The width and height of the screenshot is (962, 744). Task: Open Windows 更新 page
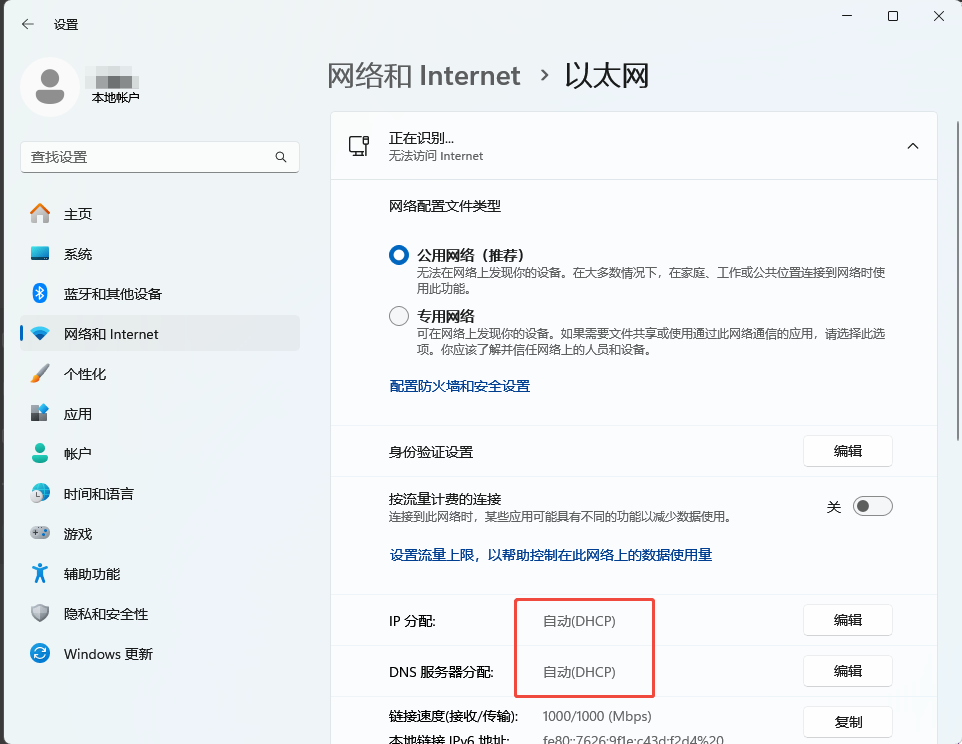160,653
